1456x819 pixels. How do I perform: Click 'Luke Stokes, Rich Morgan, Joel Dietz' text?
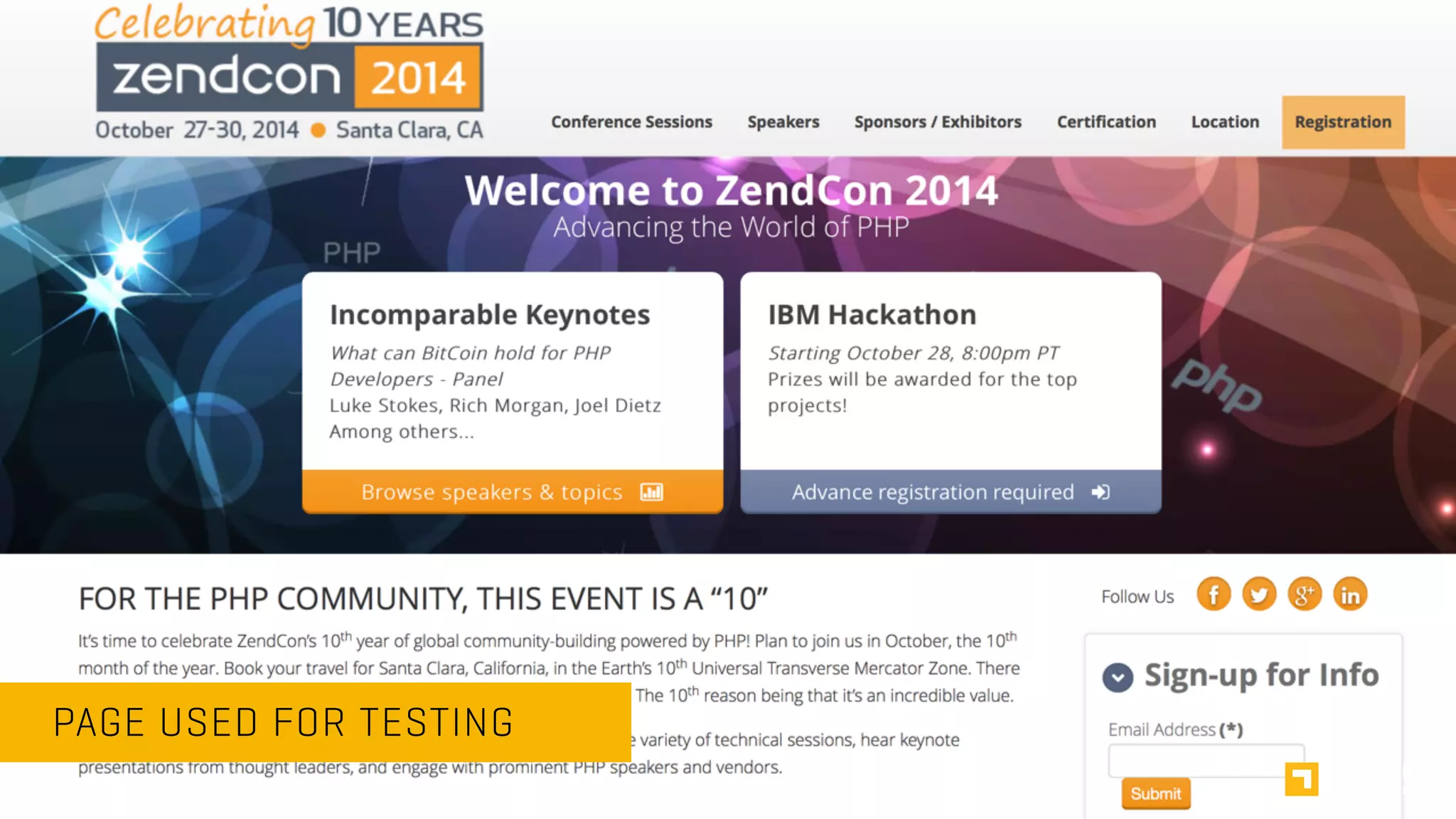coord(495,405)
